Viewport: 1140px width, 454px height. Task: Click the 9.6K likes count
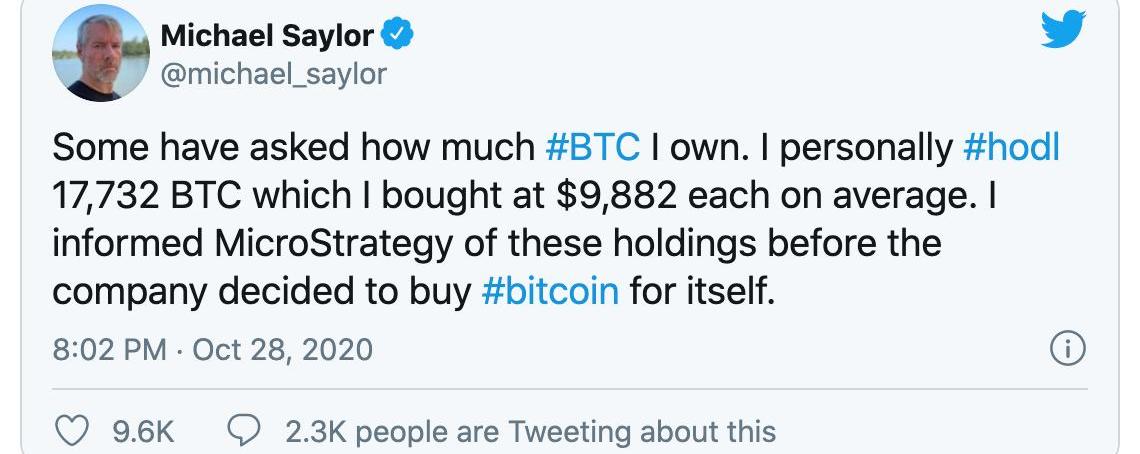pos(143,432)
